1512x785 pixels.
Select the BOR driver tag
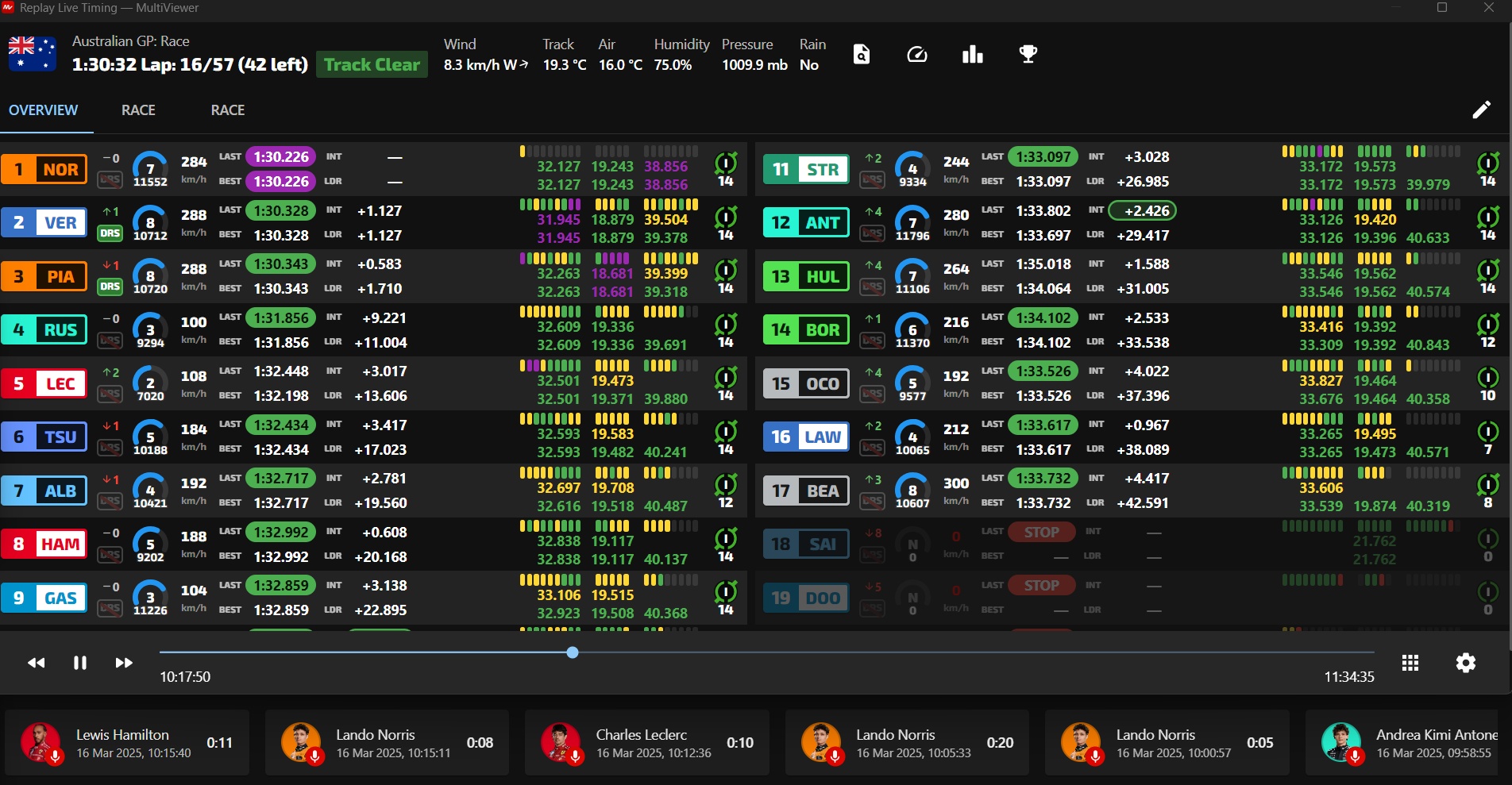click(807, 329)
